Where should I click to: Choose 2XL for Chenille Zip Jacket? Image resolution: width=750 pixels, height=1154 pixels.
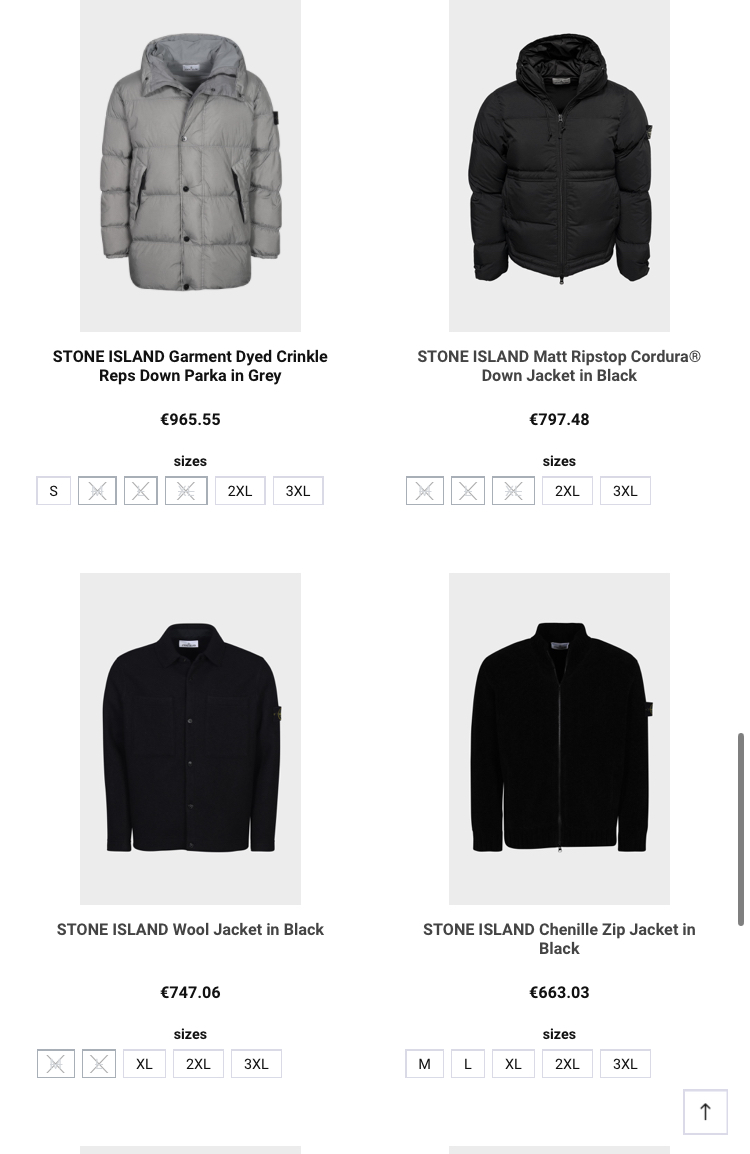tap(567, 1063)
